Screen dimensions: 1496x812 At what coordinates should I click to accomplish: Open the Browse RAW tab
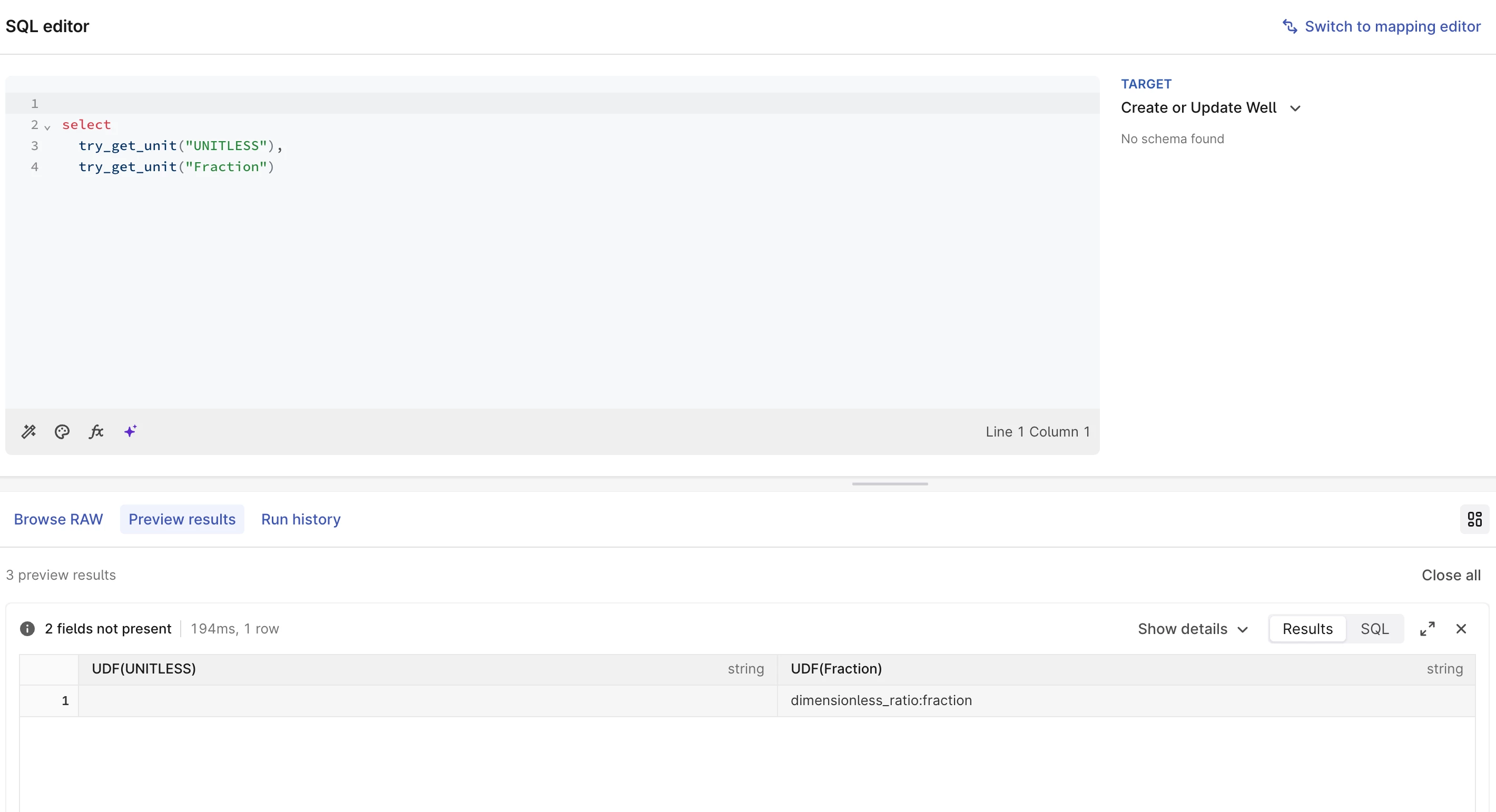point(58,519)
